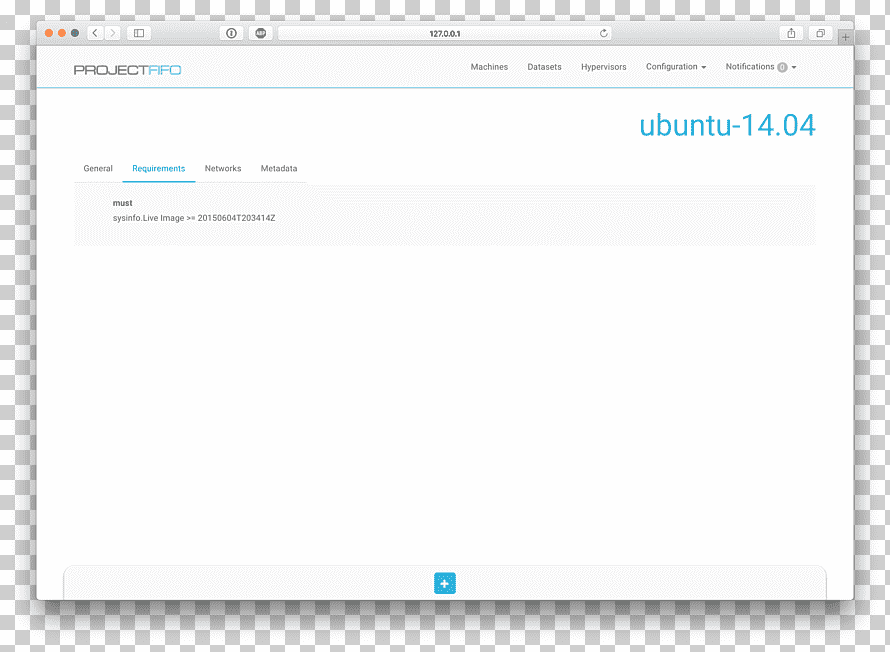Click the 'must' requirement label
This screenshot has height=652, width=890.
[123, 203]
